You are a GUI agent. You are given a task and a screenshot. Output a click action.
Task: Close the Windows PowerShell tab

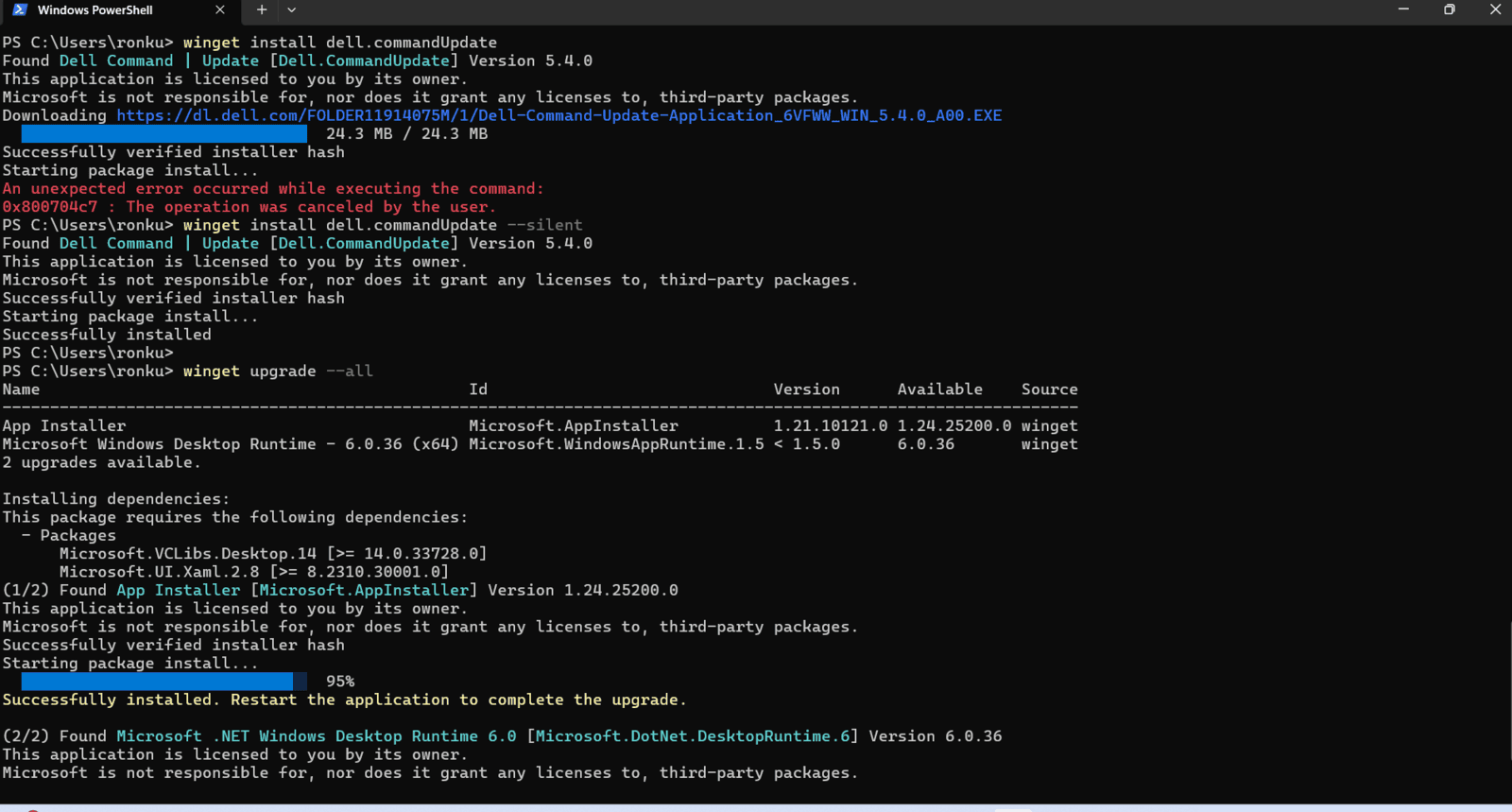click(x=220, y=9)
